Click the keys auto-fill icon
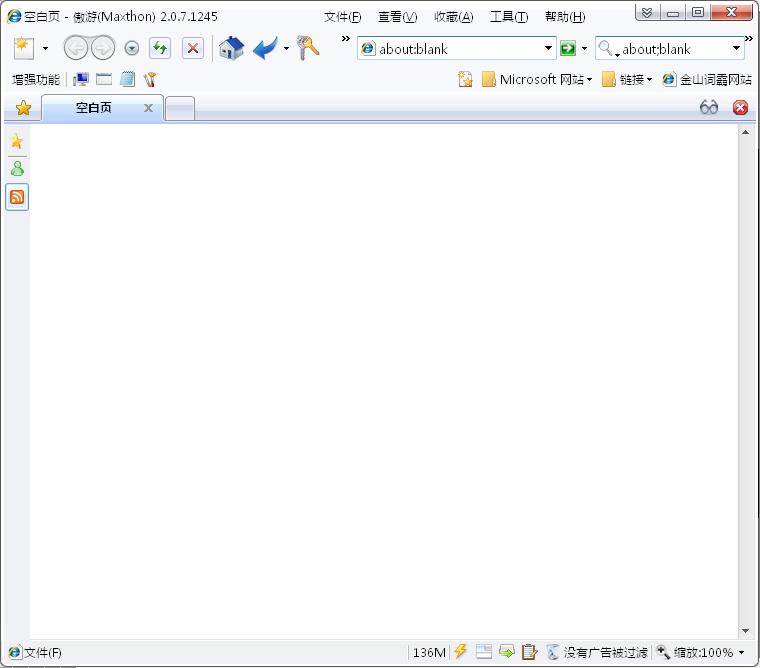This screenshot has width=760, height=668. 308,48
